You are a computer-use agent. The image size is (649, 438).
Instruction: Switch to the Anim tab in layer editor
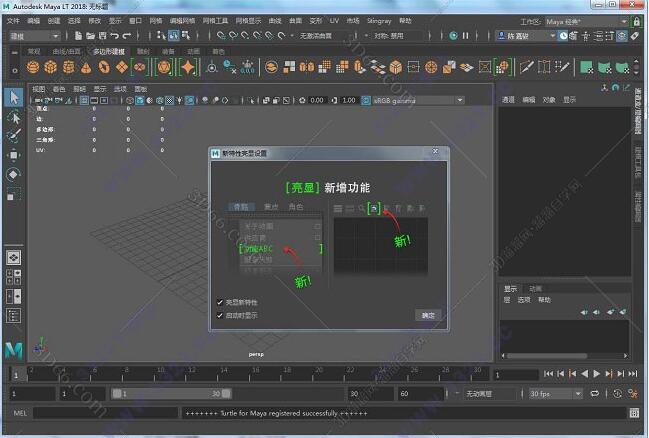point(535,289)
